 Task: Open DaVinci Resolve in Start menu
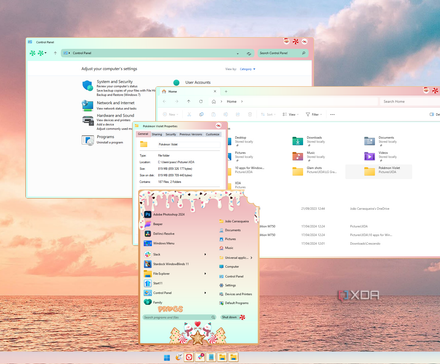pyautogui.click(x=159, y=234)
